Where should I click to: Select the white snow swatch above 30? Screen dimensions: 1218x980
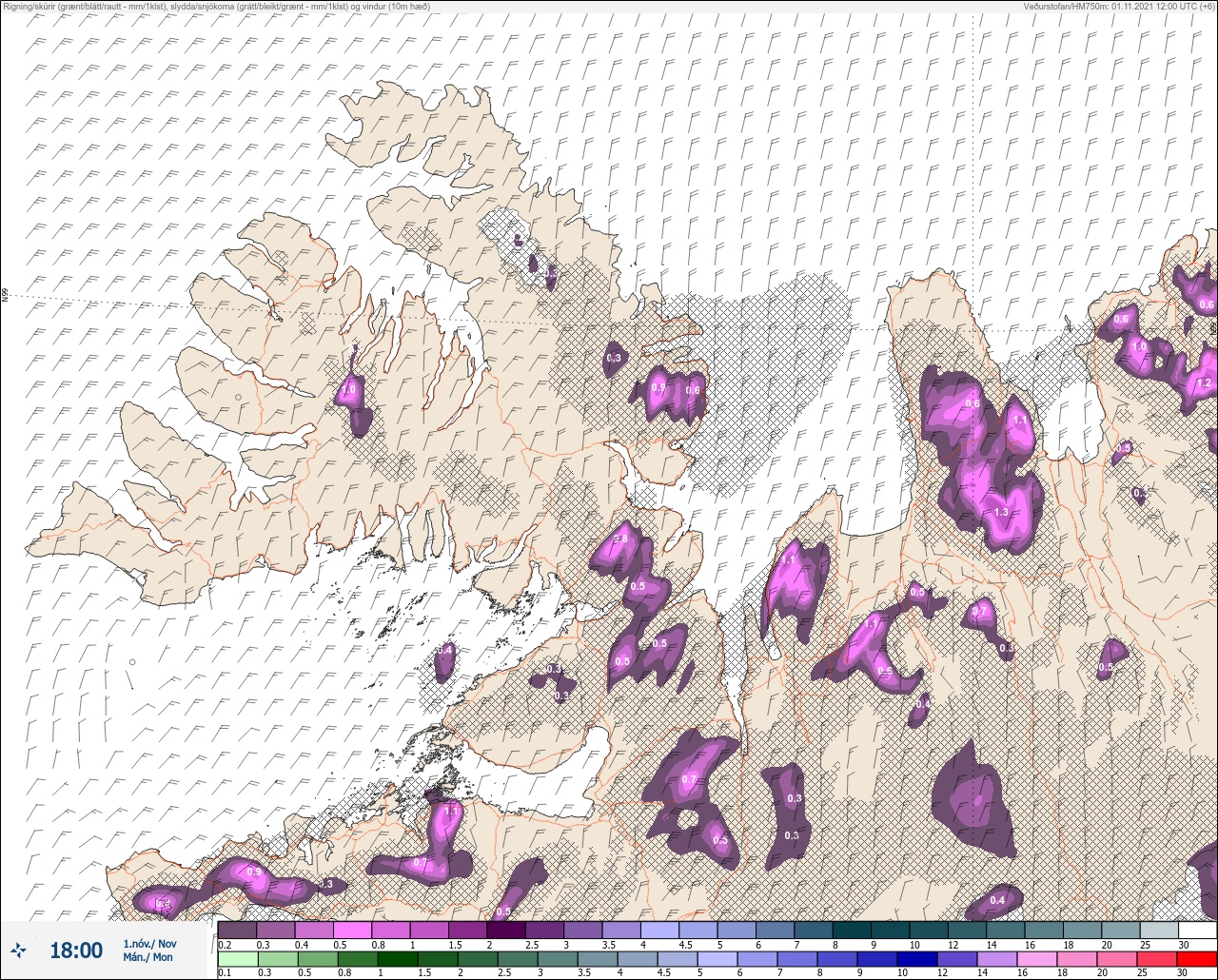pos(1197,930)
